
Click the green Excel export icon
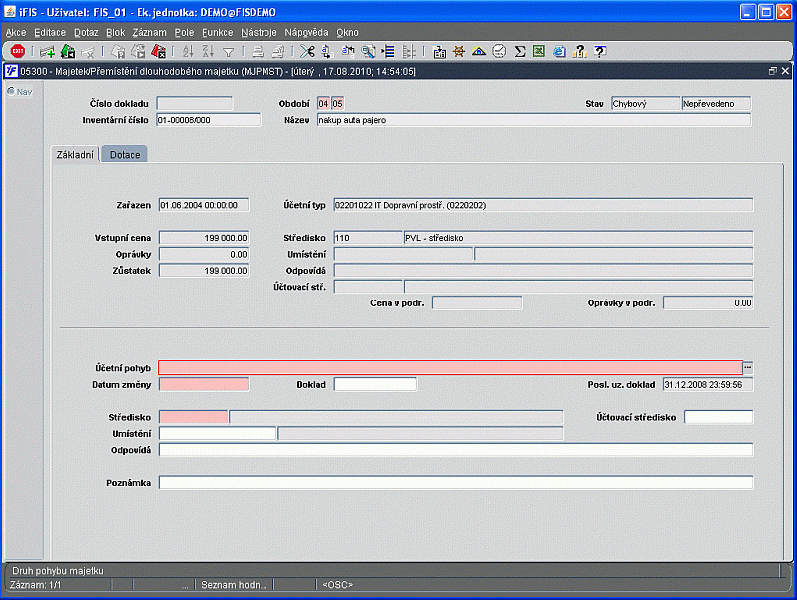click(x=539, y=51)
